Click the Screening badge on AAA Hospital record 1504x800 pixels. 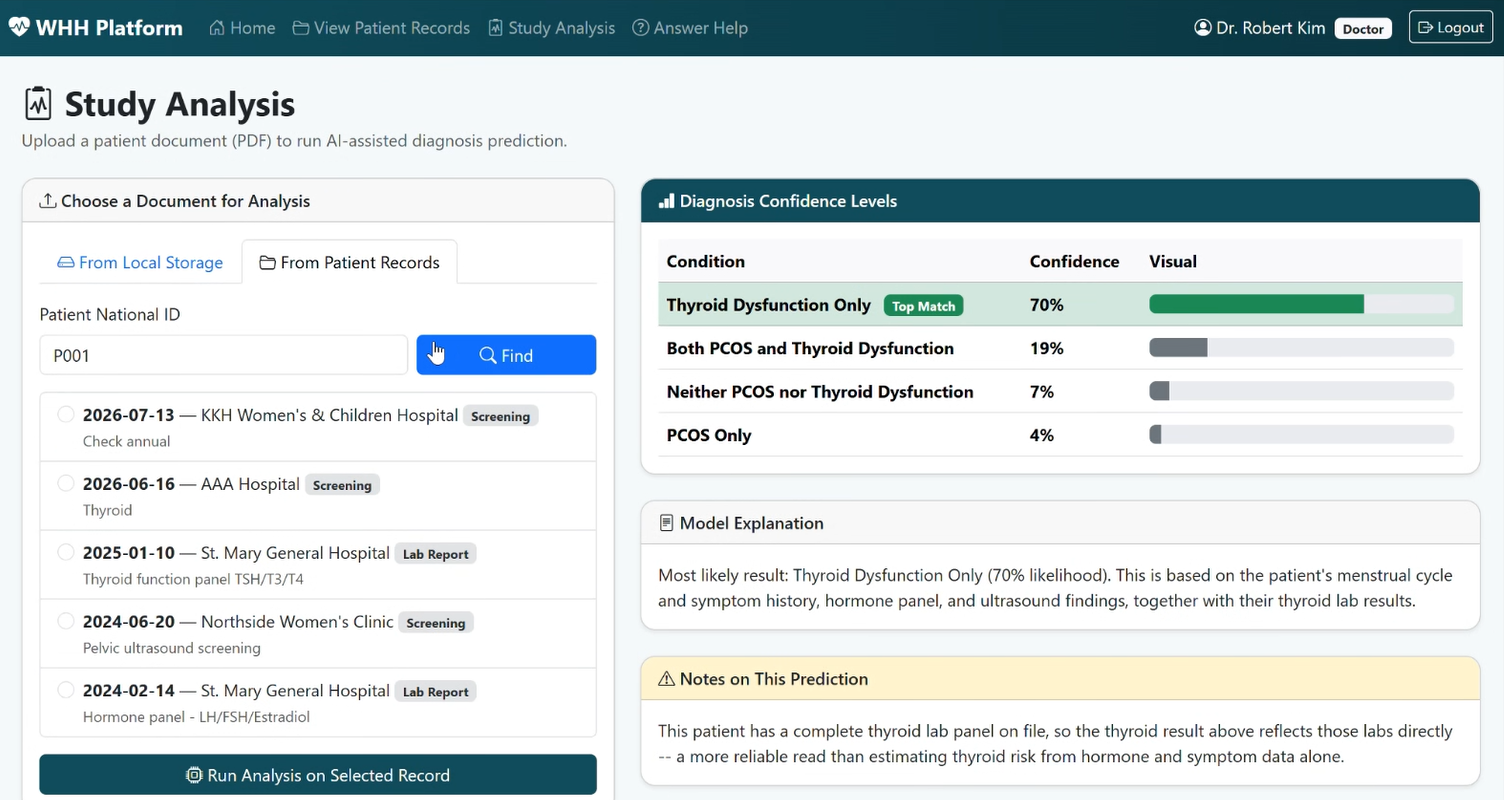click(342, 485)
